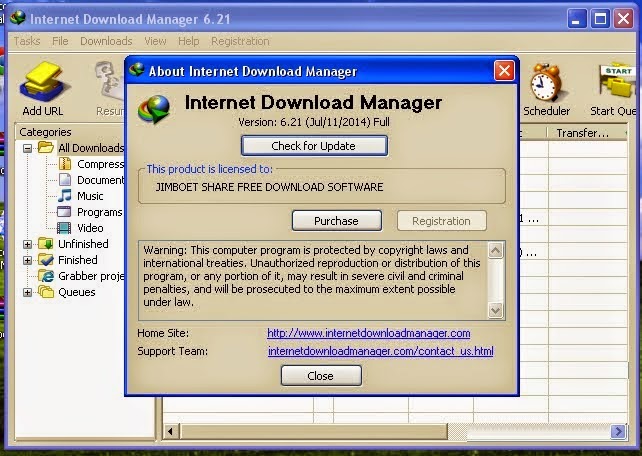Click the Resume toolbar icon
Screen dimensions: 642x456
click(110, 80)
